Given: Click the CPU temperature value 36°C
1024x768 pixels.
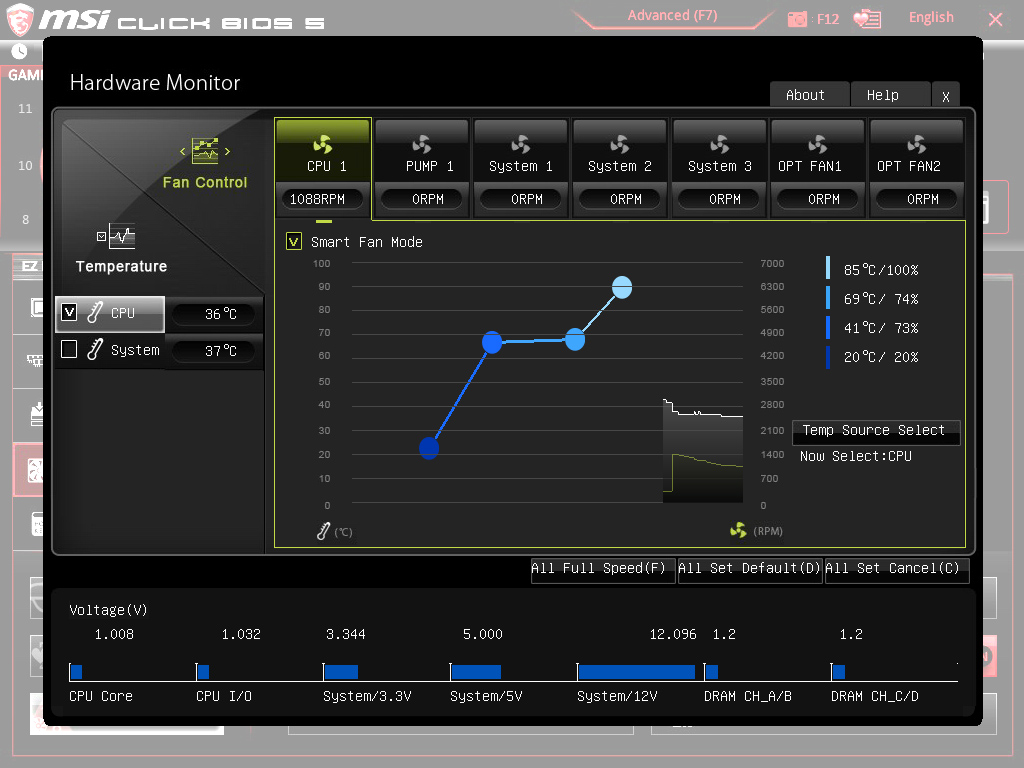Looking at the screenshot, I should click(x=221, y=314).
